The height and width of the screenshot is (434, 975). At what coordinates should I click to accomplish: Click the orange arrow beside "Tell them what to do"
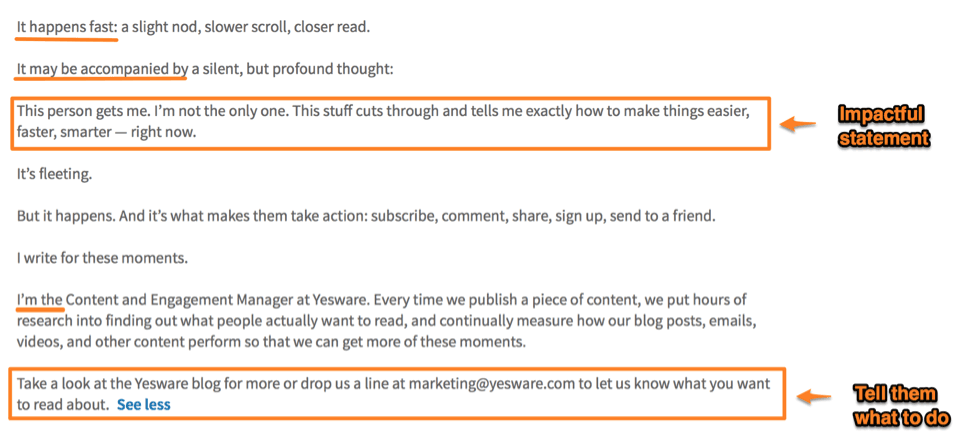[x=814, y=396]
